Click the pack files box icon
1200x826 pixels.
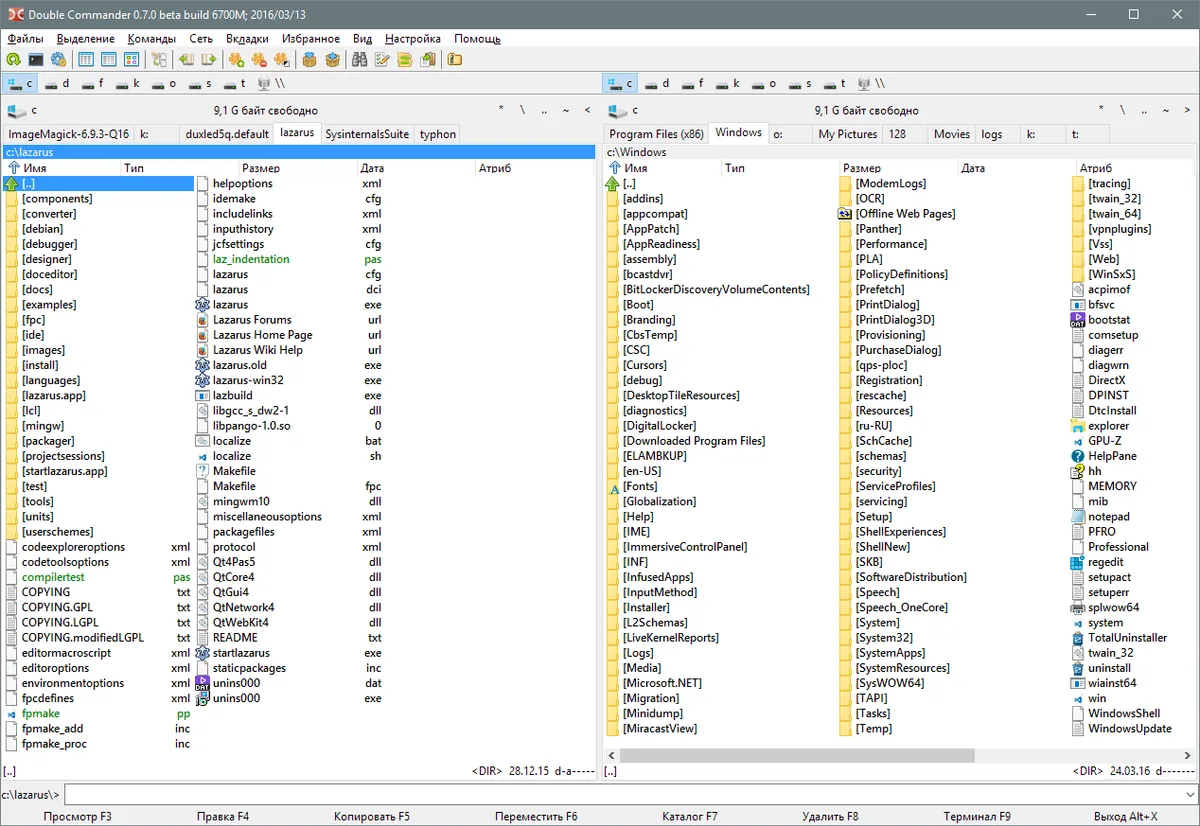coord(310,60)
